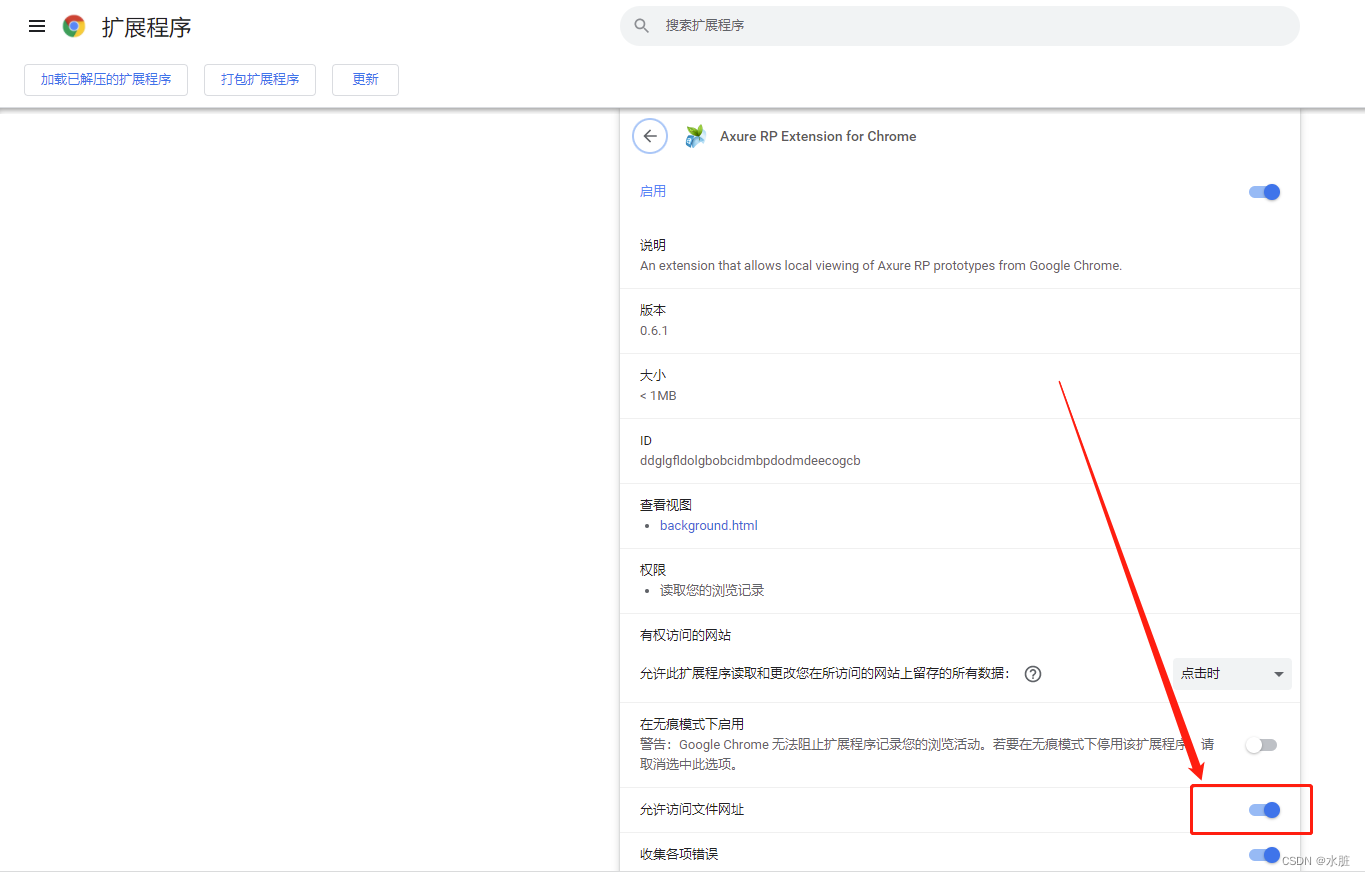Open the background.html link
This screenshot has width=1365, height=876.
[708, 525]
